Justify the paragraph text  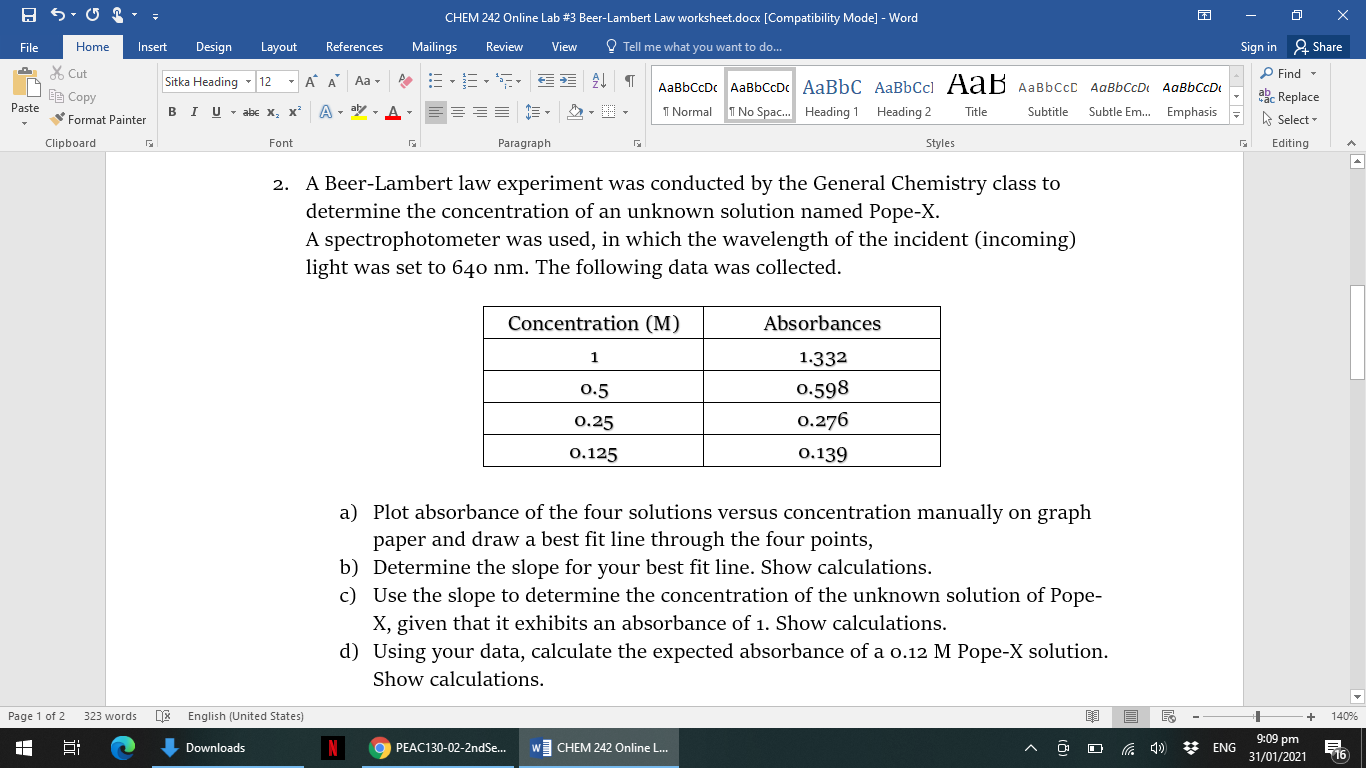[x=502, y=112]
